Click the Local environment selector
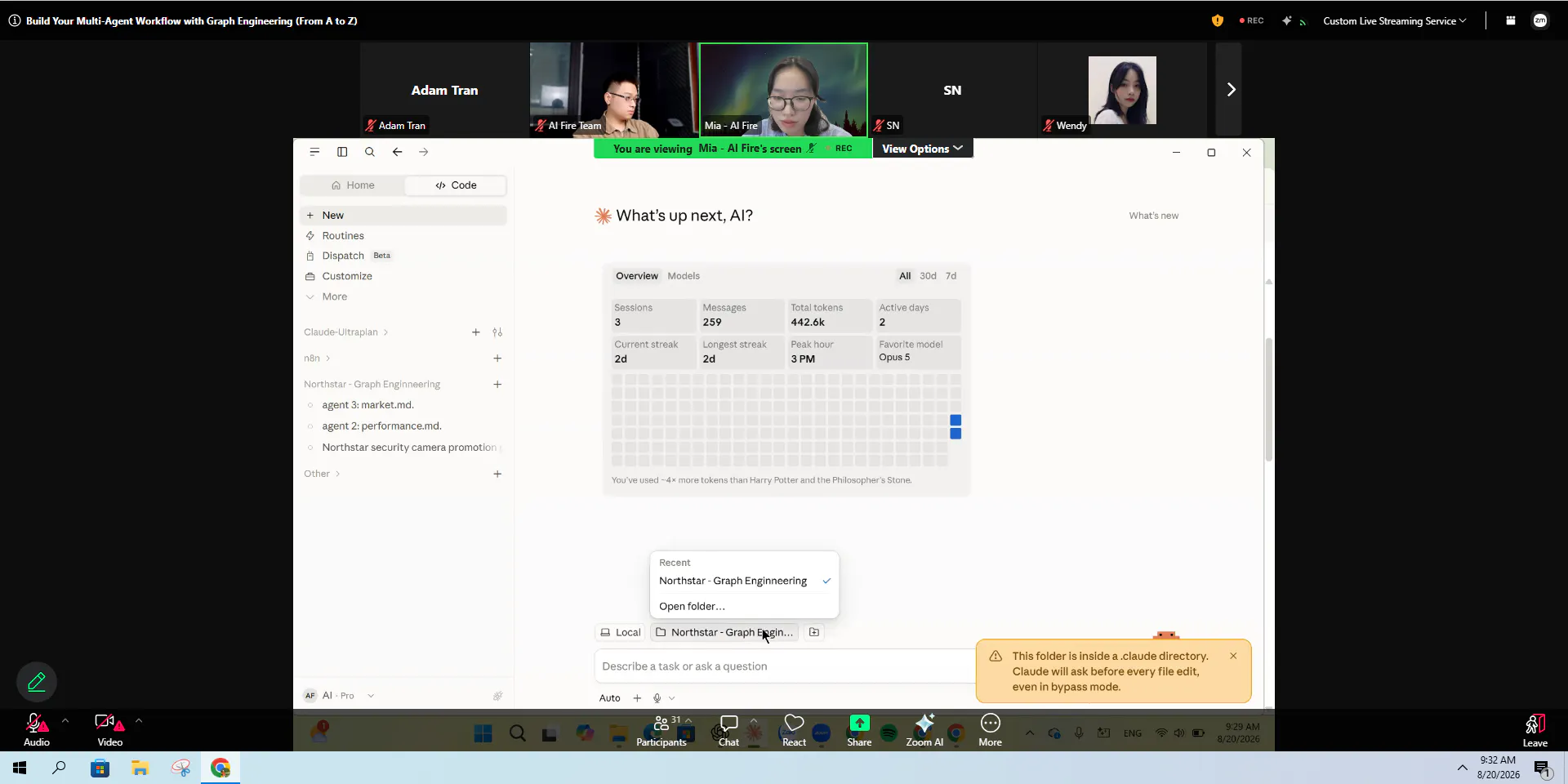1568x784 pixels. click(621, 632)
